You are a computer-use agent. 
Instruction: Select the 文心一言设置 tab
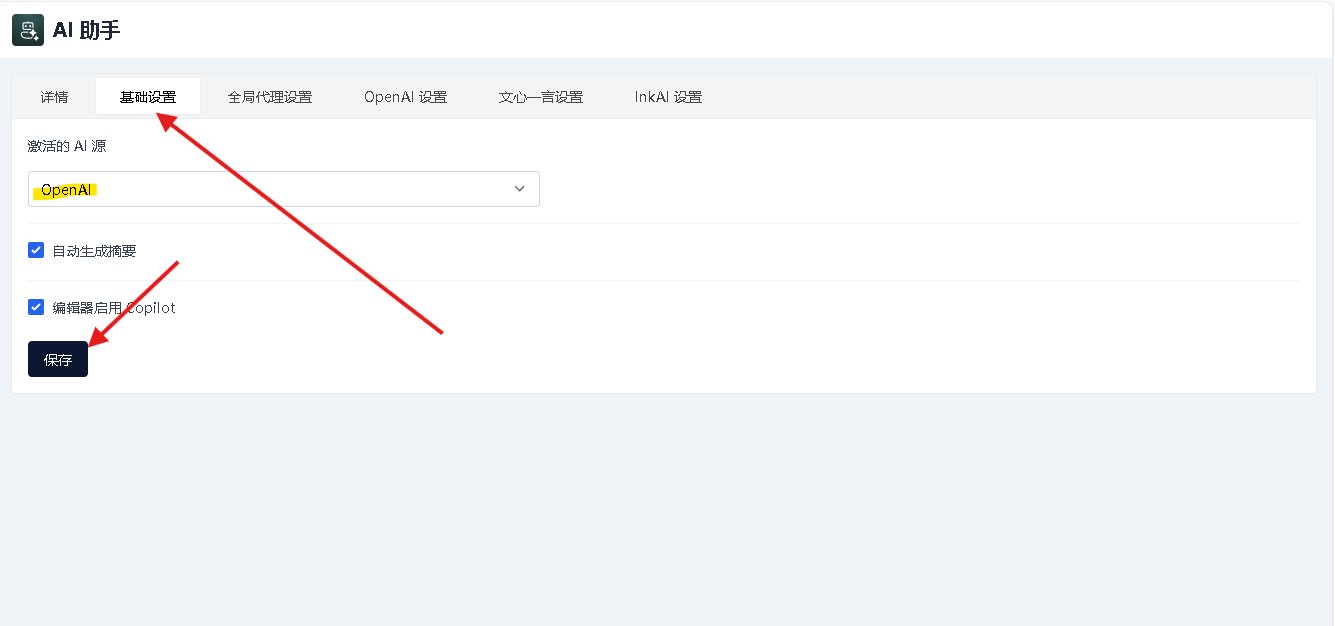[541, 97]
